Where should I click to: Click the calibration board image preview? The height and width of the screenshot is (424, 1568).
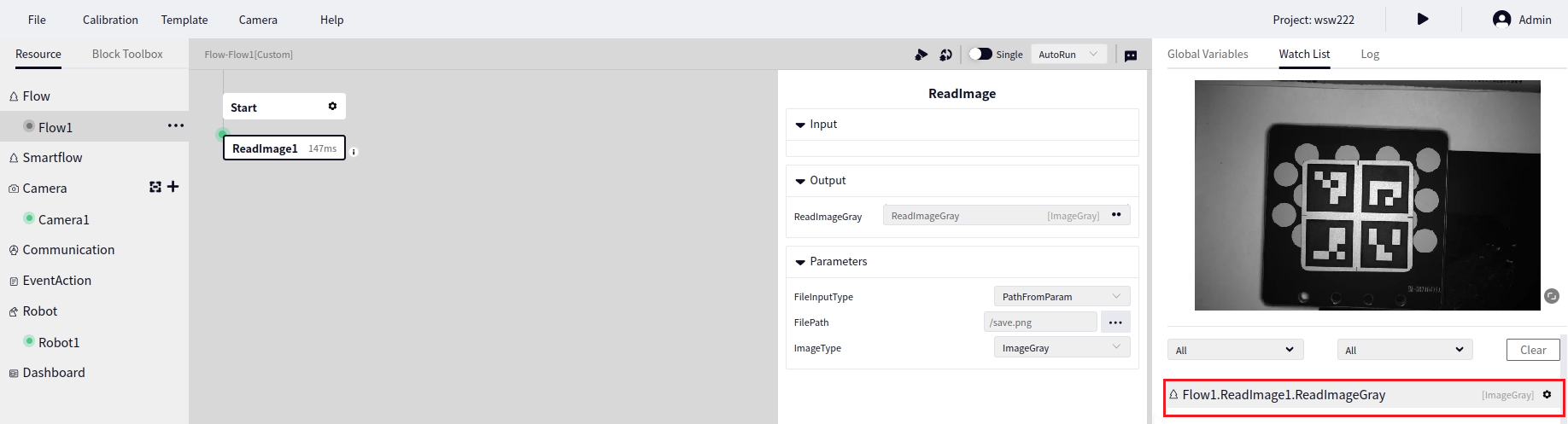pyautogui.click(x=1367, y=195)
